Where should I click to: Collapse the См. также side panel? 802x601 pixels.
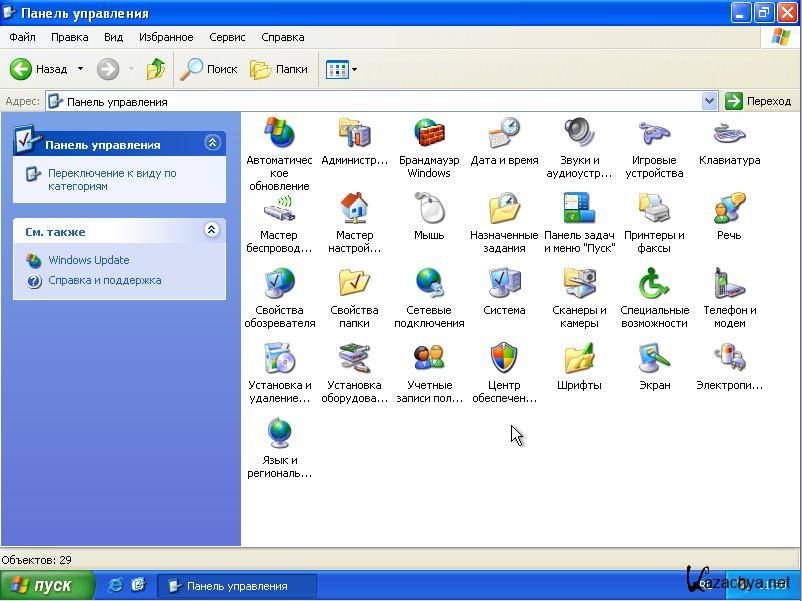[x=212, y=230]
